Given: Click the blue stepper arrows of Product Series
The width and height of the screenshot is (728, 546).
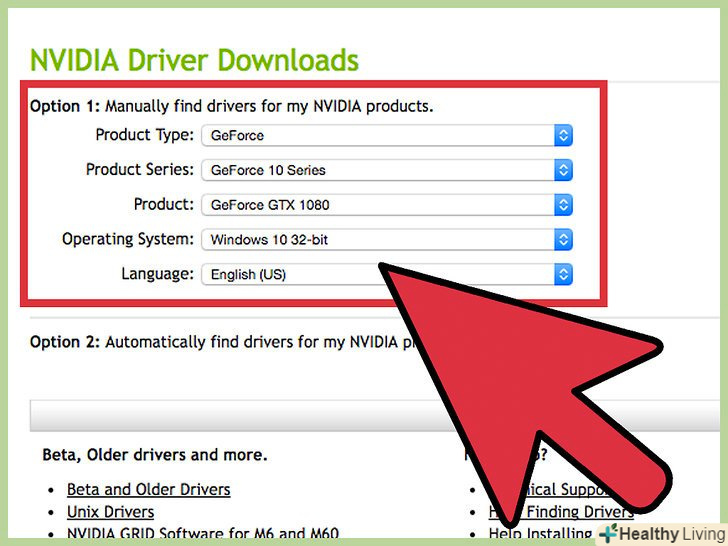Looking at the screenshot, I should click(563, 170).
